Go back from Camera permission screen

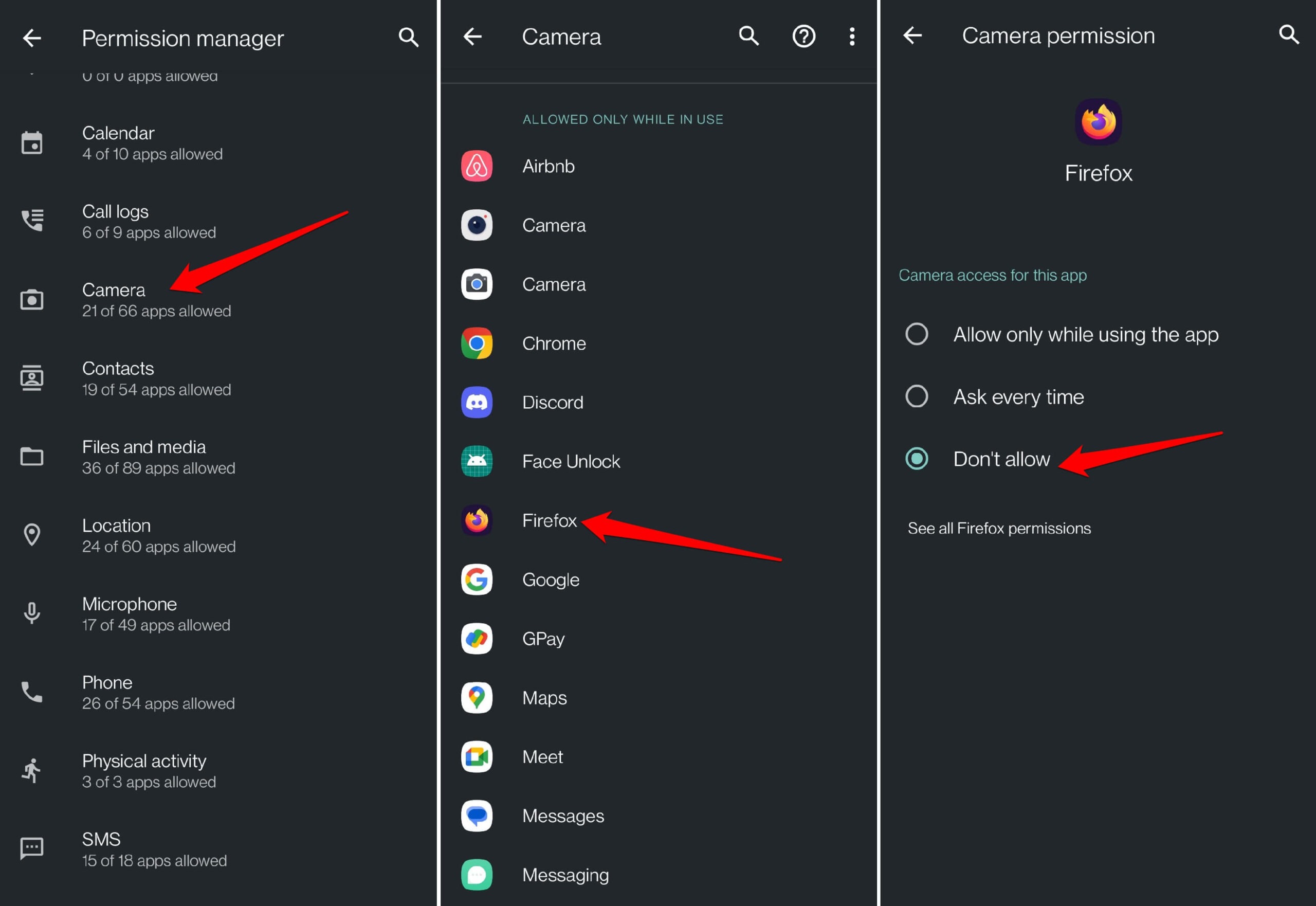[912, 35]
